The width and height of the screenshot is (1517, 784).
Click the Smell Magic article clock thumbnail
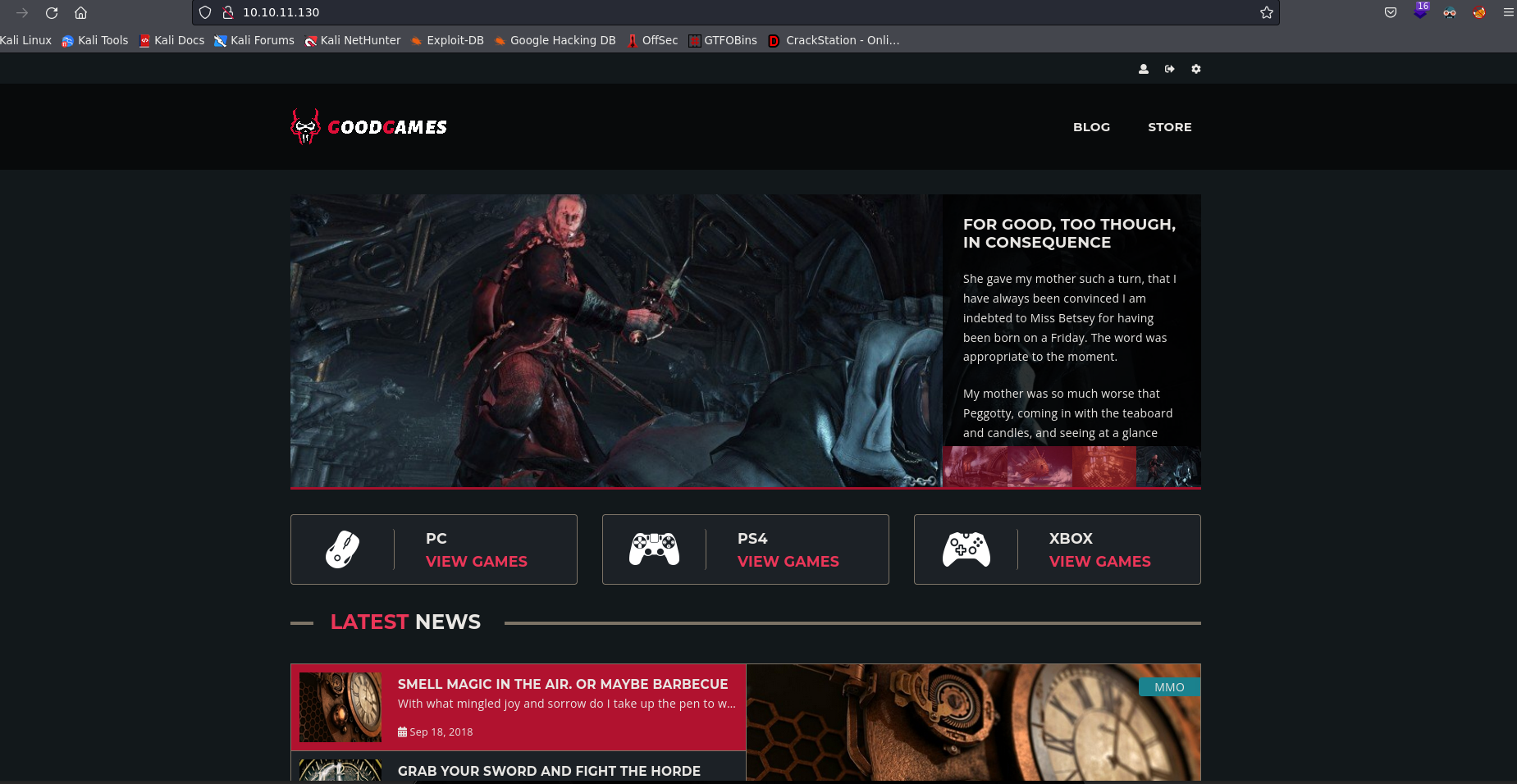click(x=340, y=707)
